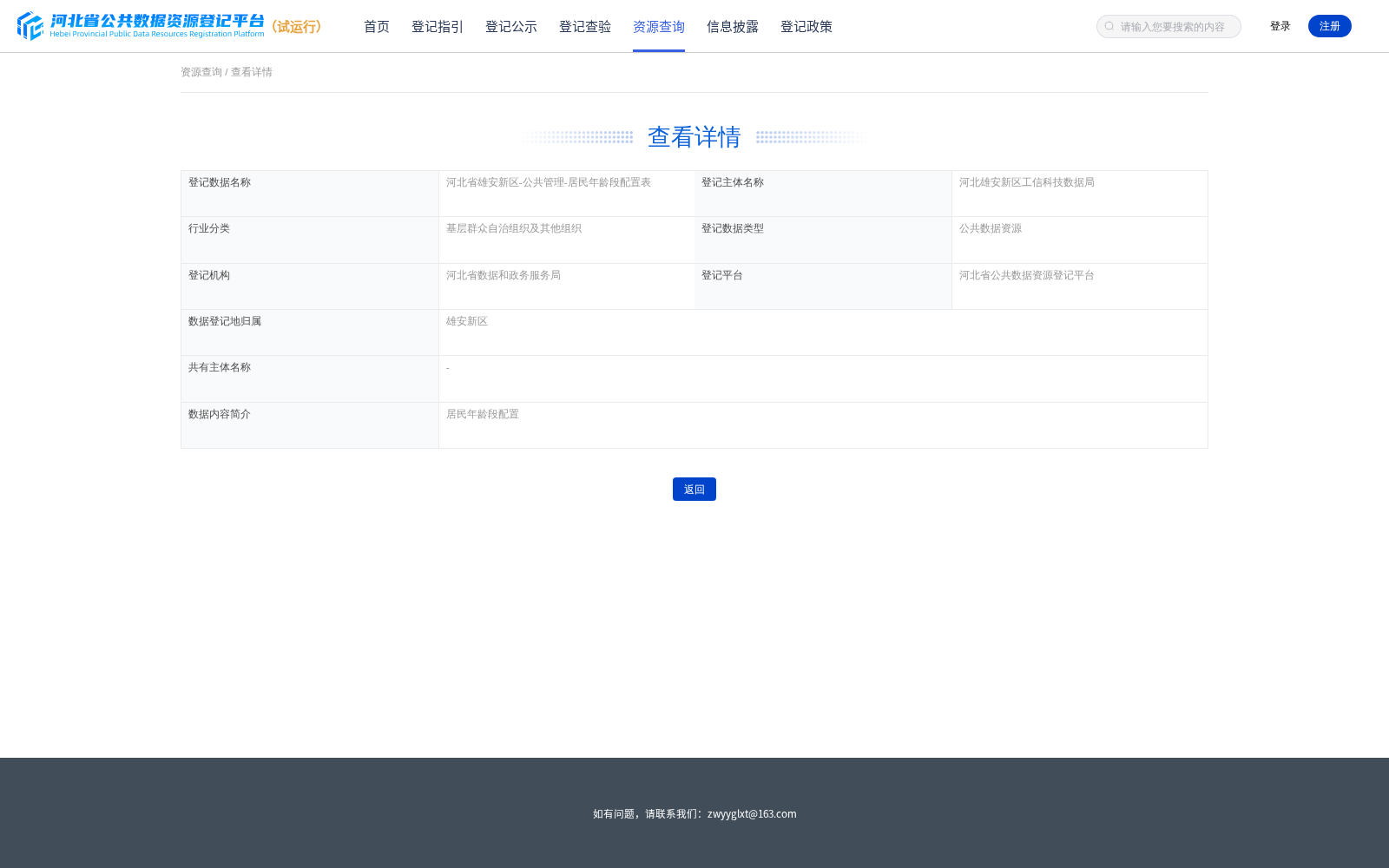The width and height of the screenshot is (1389, 868).
Task: Focus the search input field
Action: coord(1168,27)
